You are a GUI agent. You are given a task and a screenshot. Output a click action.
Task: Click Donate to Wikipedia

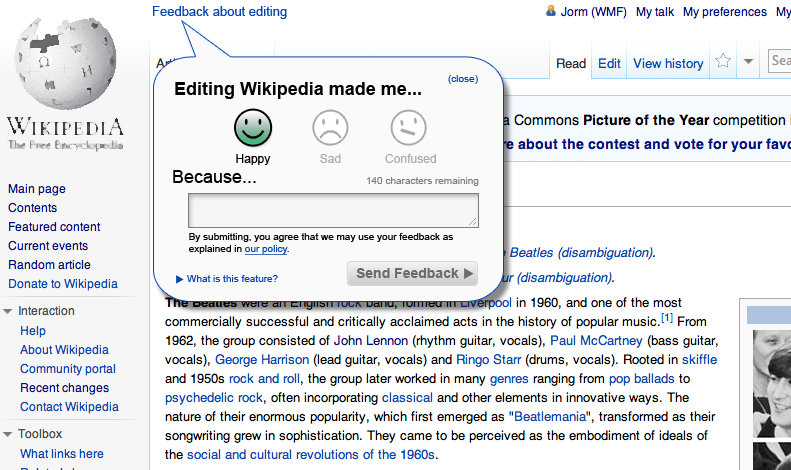(63, 284)
